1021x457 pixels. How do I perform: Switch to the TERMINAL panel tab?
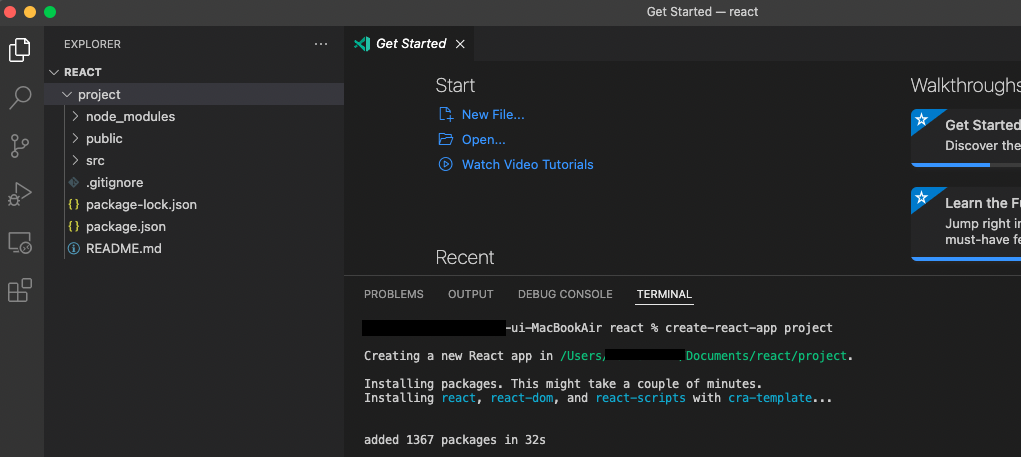[664, 294]
